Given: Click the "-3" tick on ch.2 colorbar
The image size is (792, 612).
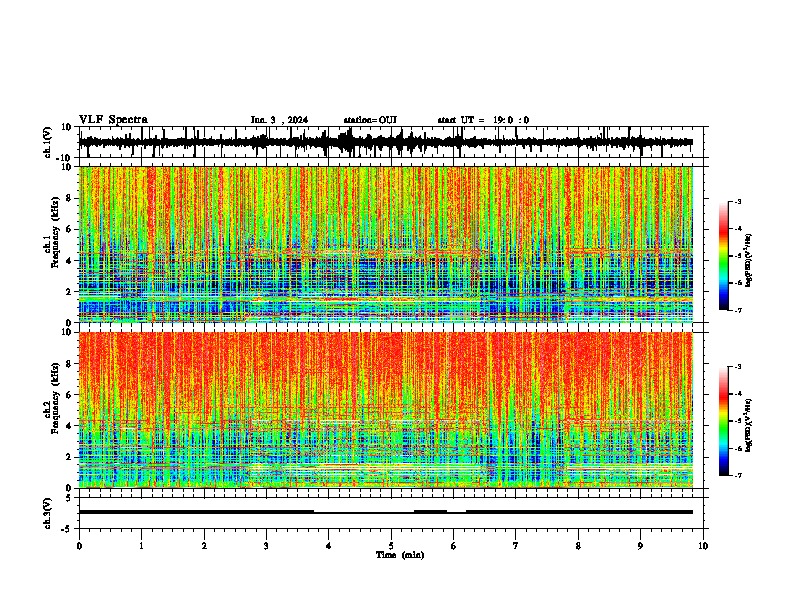Looking at the screenshot, I should (737, 367).
